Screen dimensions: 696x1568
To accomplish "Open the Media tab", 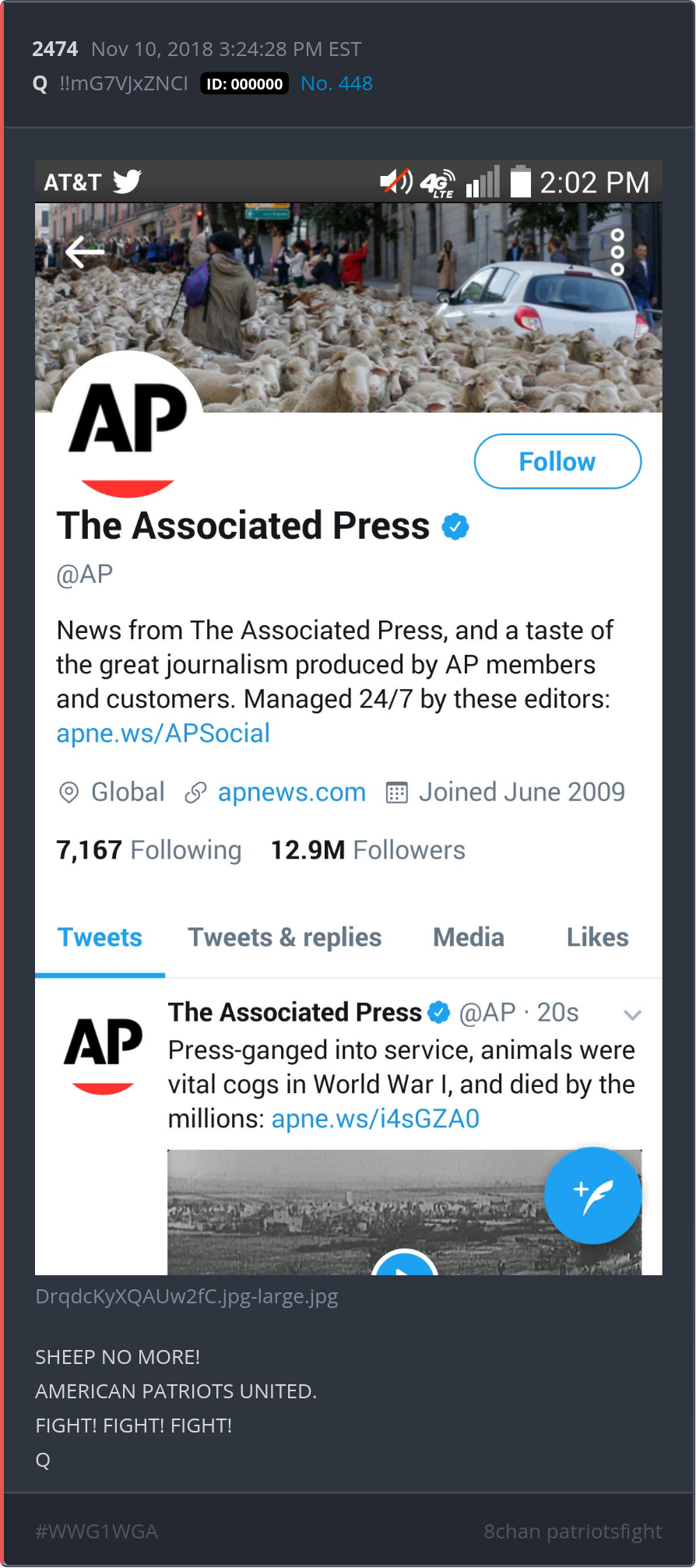I will point(469,937).
